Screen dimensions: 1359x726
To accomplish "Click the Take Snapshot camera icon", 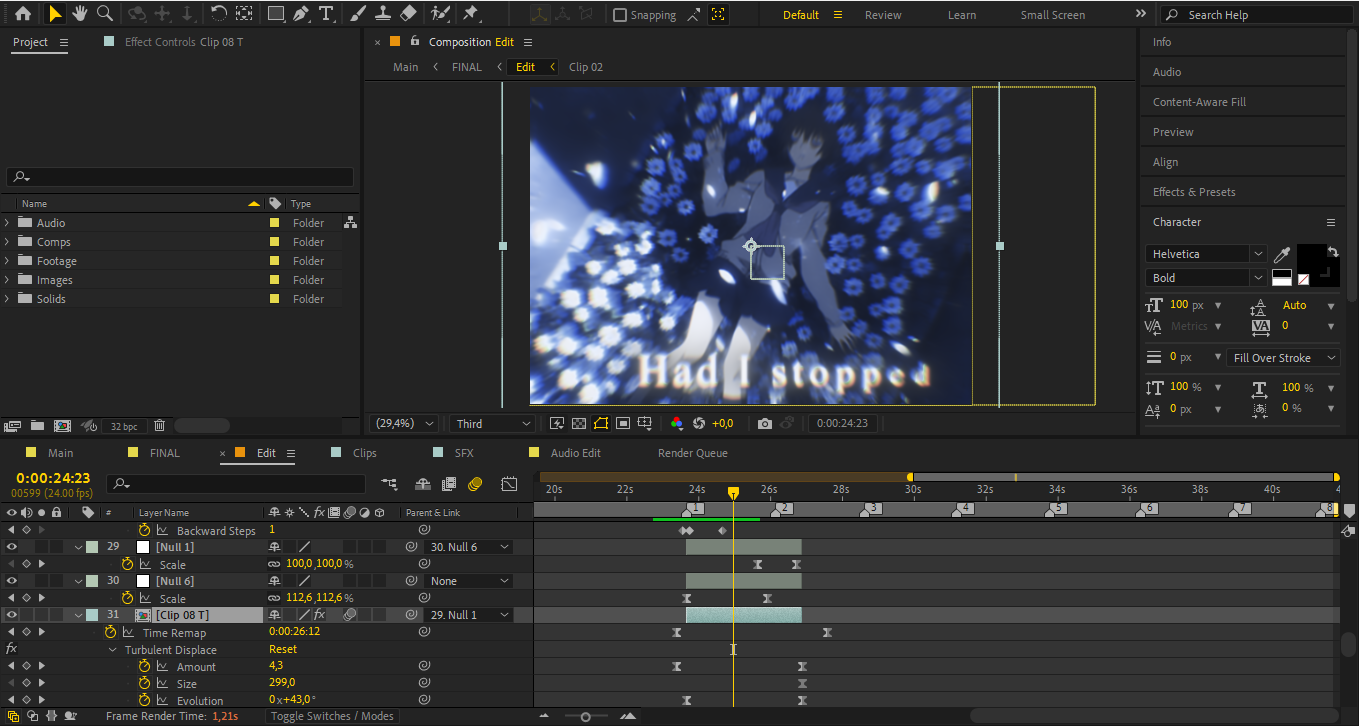I will (765, 423).
